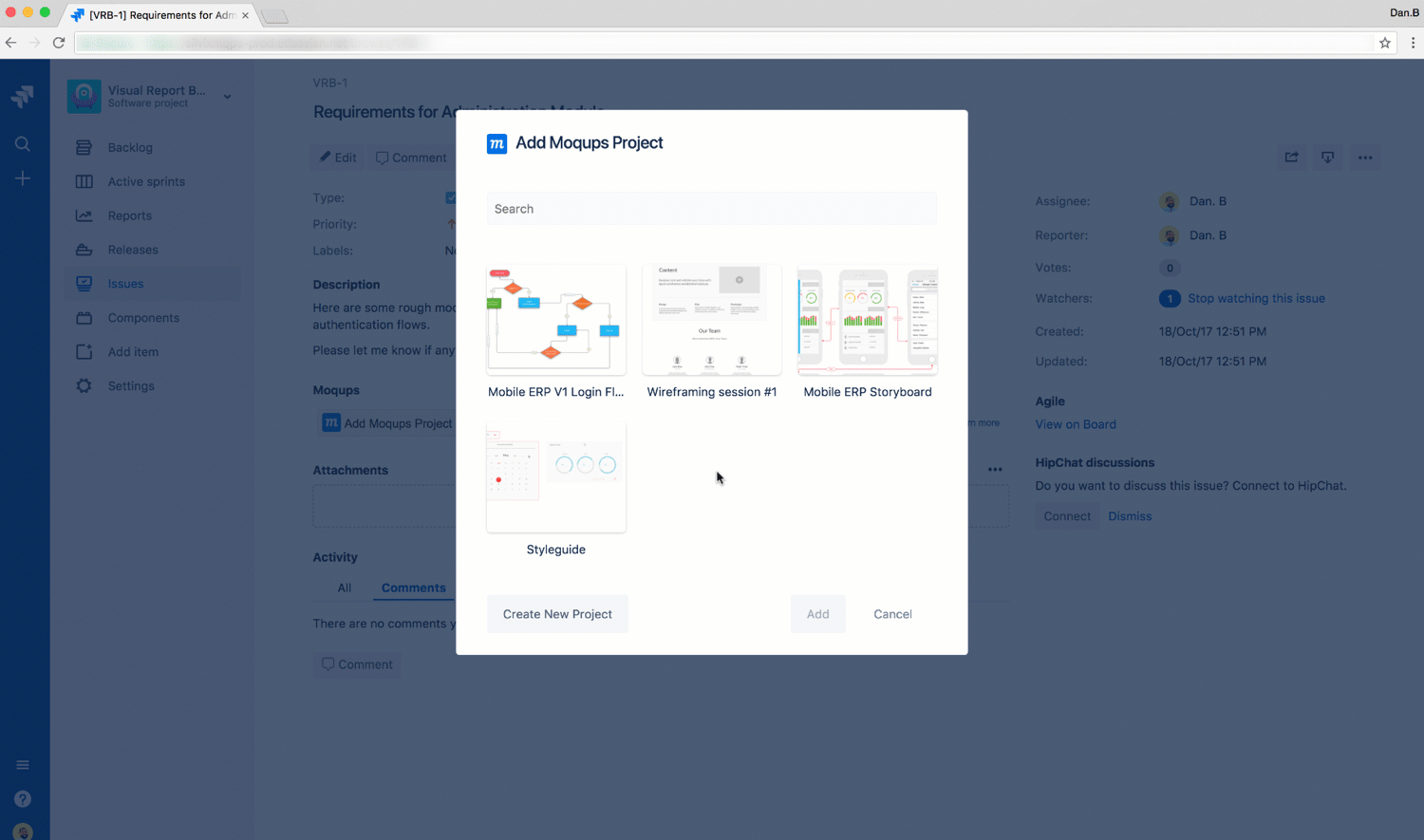Select the Styleguide project thumbnail
The width and height of the screenshot is (1424, 840).
tap(555, 476)
